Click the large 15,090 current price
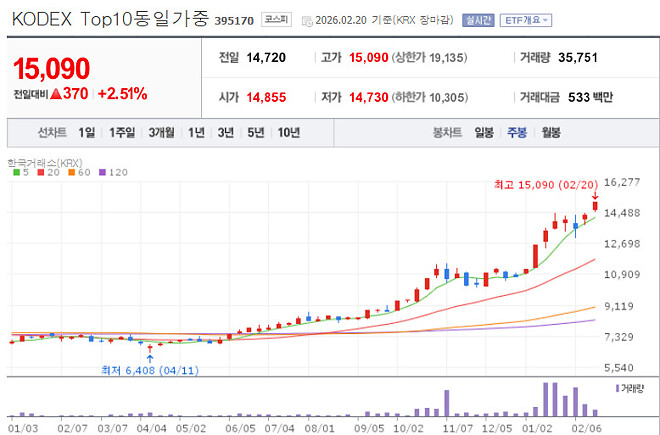 (51, 69)
